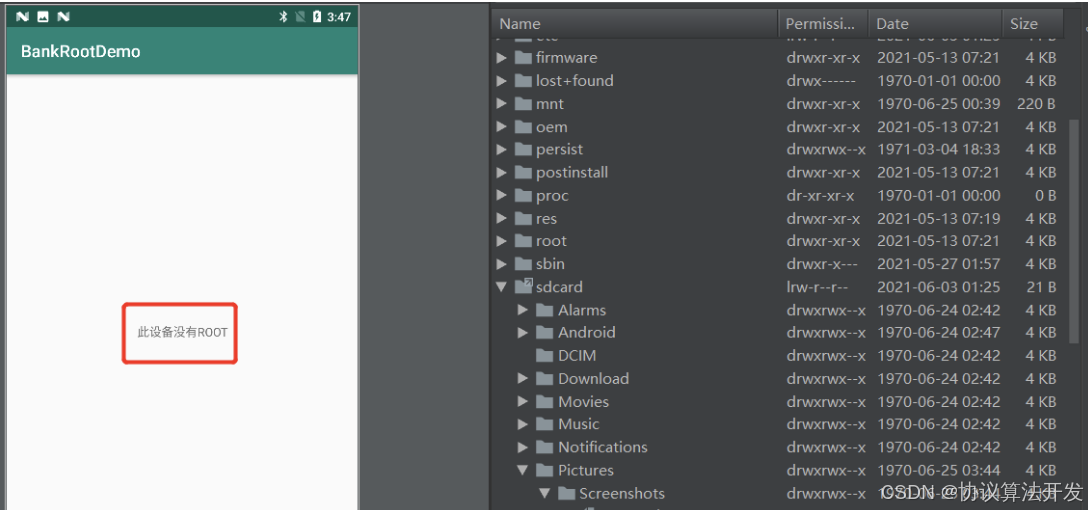Select the DCIM folder name
The image size is (1088, 510).
coord(577,355)
